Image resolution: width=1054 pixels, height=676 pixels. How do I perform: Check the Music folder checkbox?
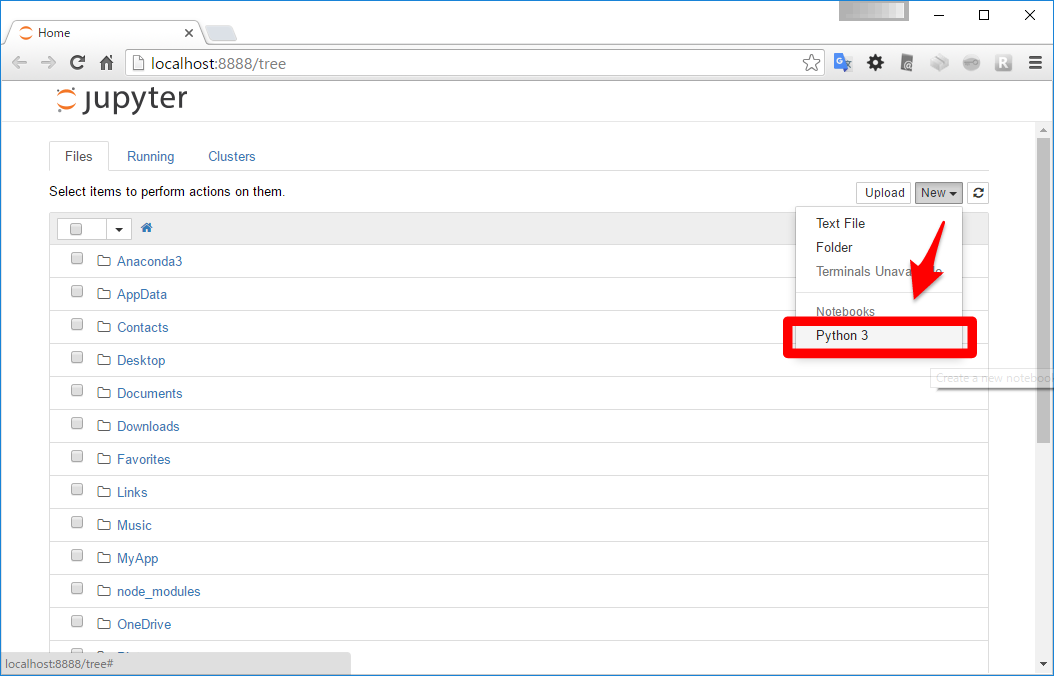77,522
